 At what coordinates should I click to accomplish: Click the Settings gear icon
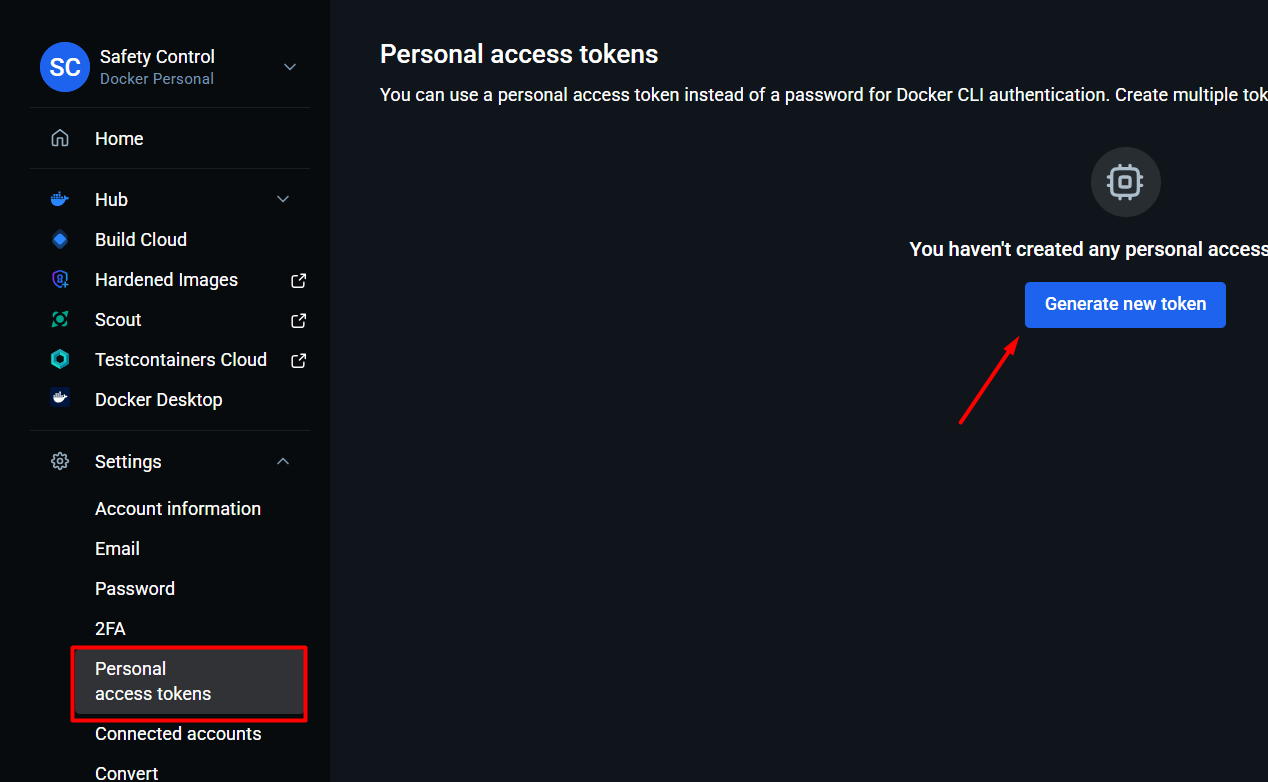pos(60,461)
